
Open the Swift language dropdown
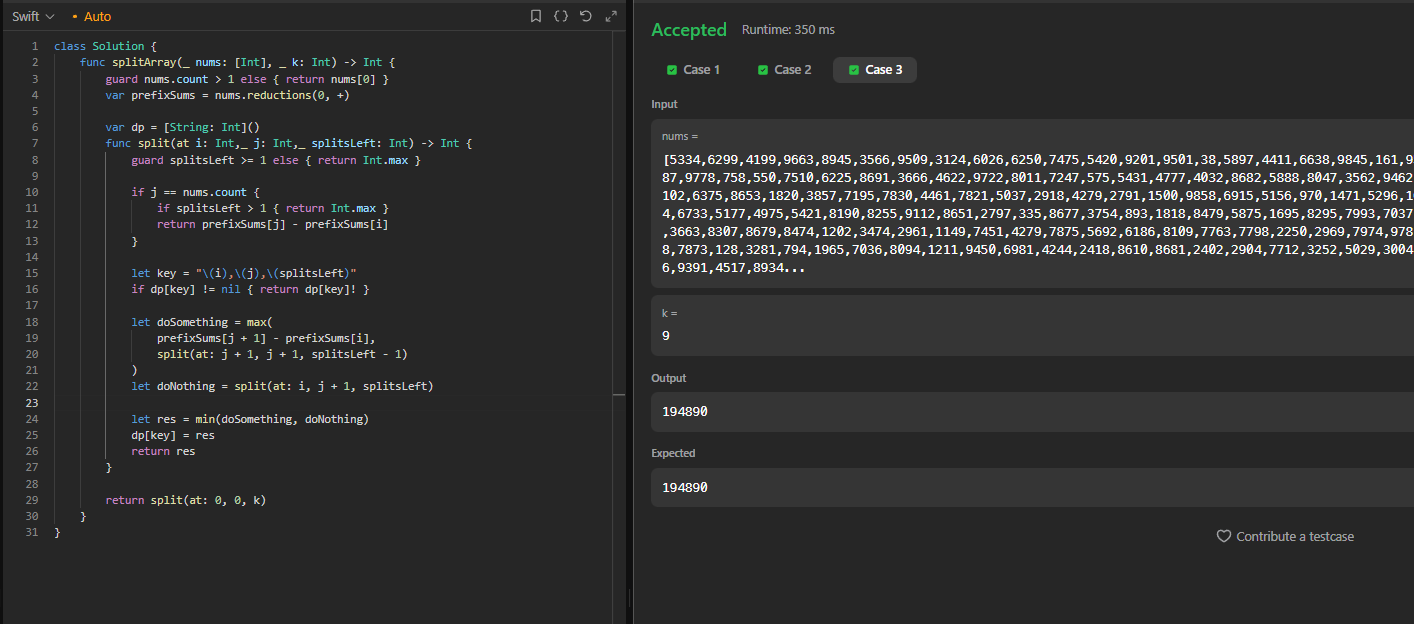pos(33,17)
